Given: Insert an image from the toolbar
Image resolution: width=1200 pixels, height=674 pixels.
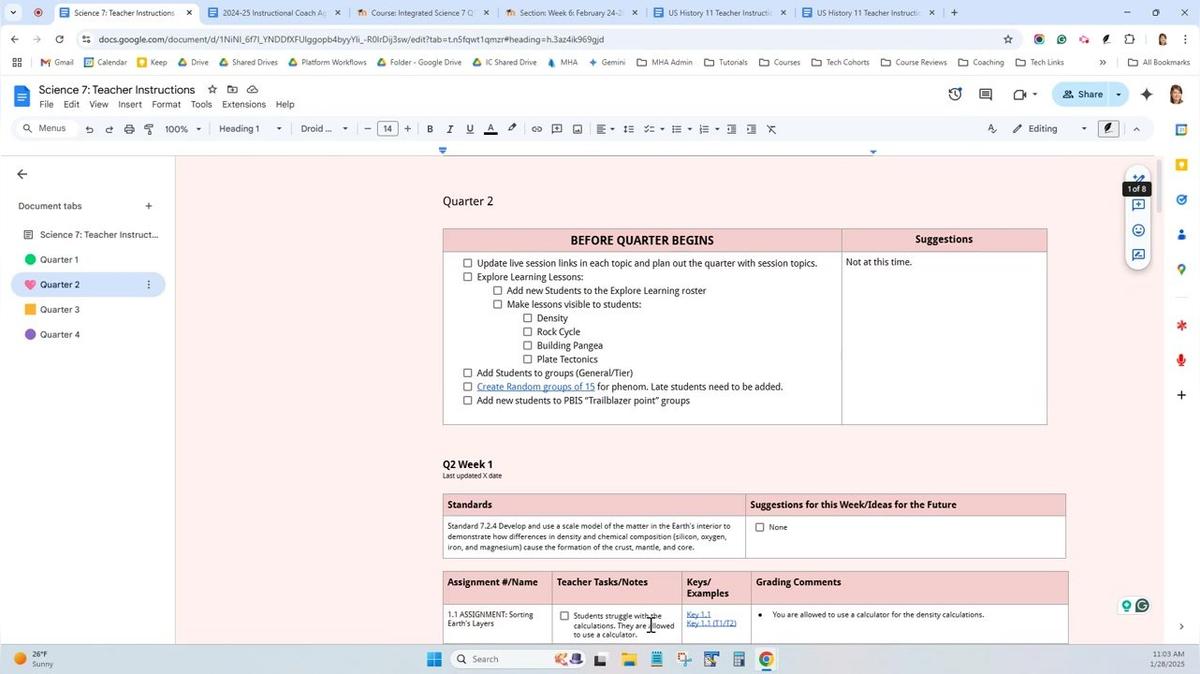Looking at the screenshot, I should point(577,128).
